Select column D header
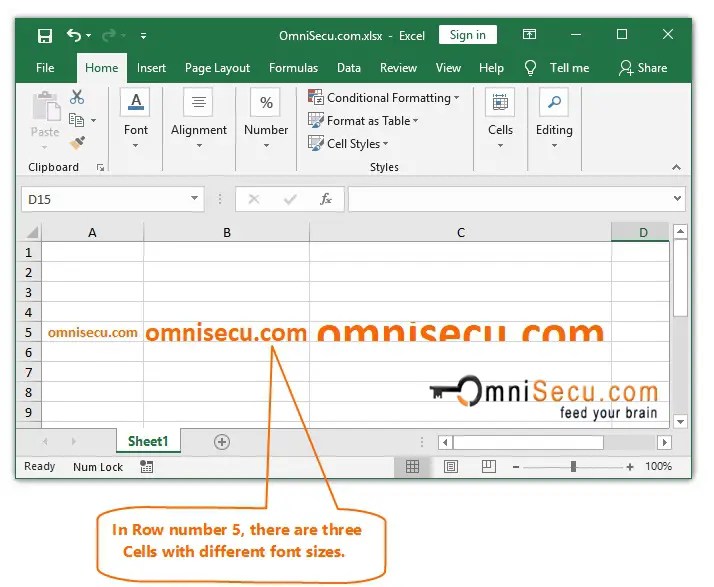 (640, 233)
